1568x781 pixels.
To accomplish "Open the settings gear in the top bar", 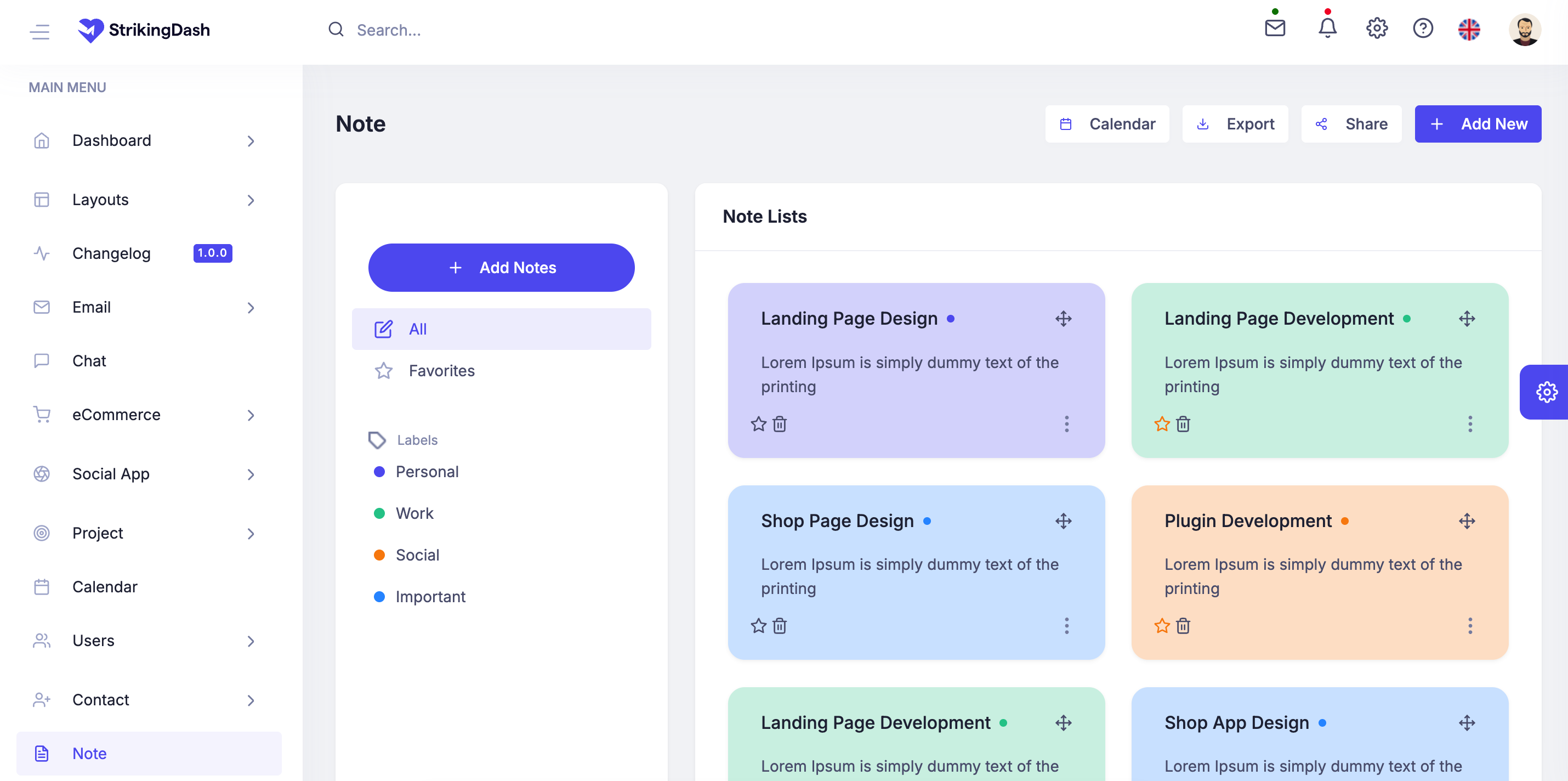I will point(1376,29).
